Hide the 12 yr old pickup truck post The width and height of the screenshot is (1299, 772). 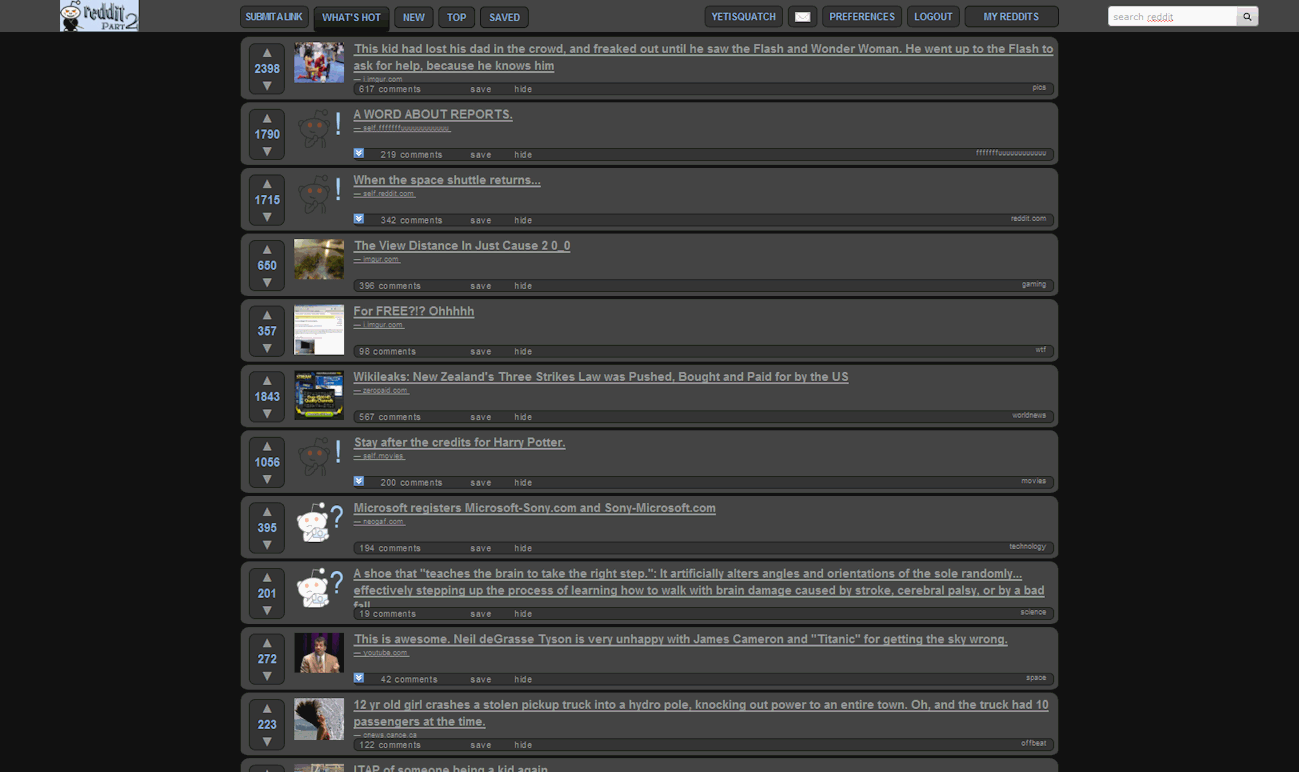point(523,745)
